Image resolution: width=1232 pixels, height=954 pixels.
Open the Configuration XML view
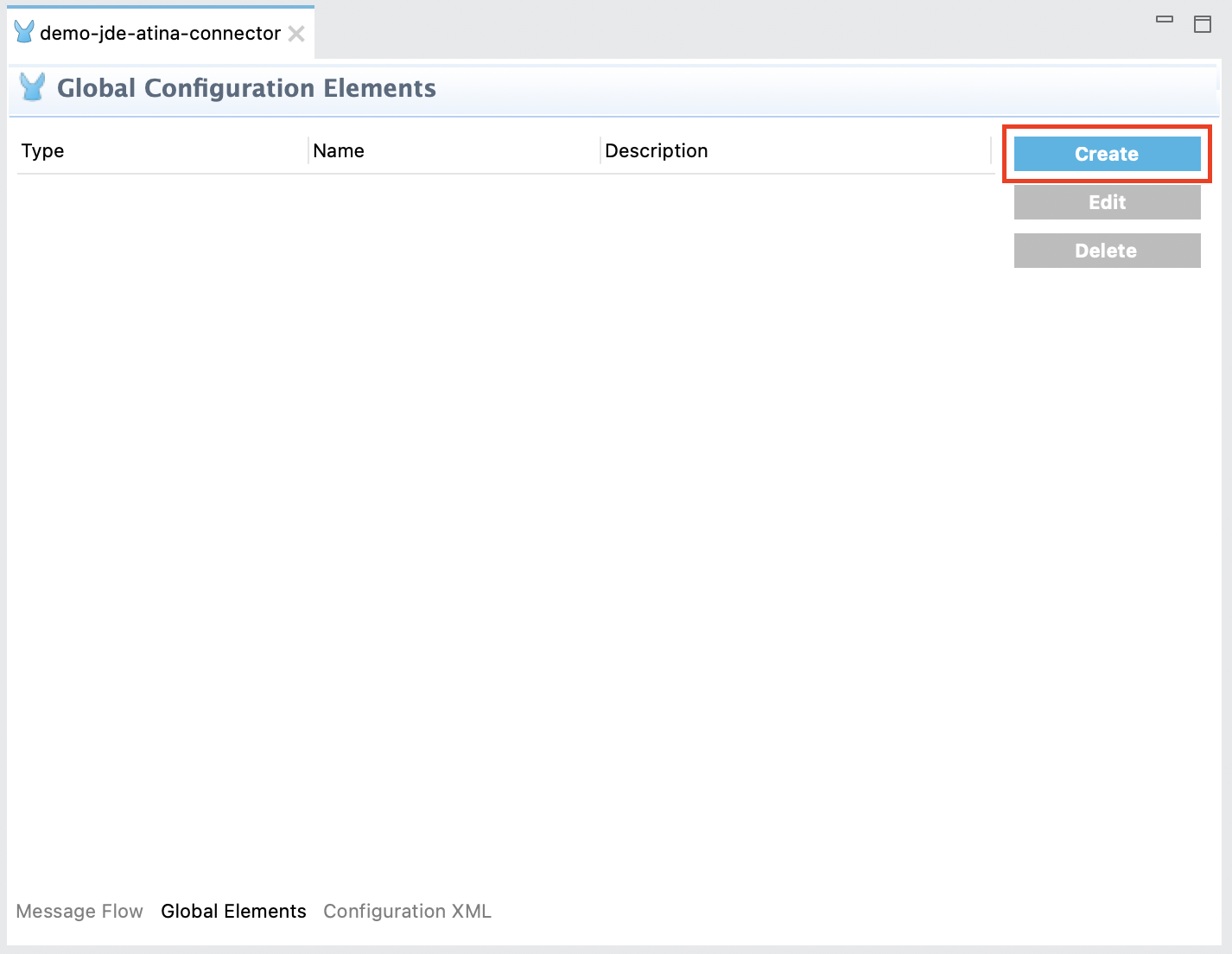(x=407, y=911)
